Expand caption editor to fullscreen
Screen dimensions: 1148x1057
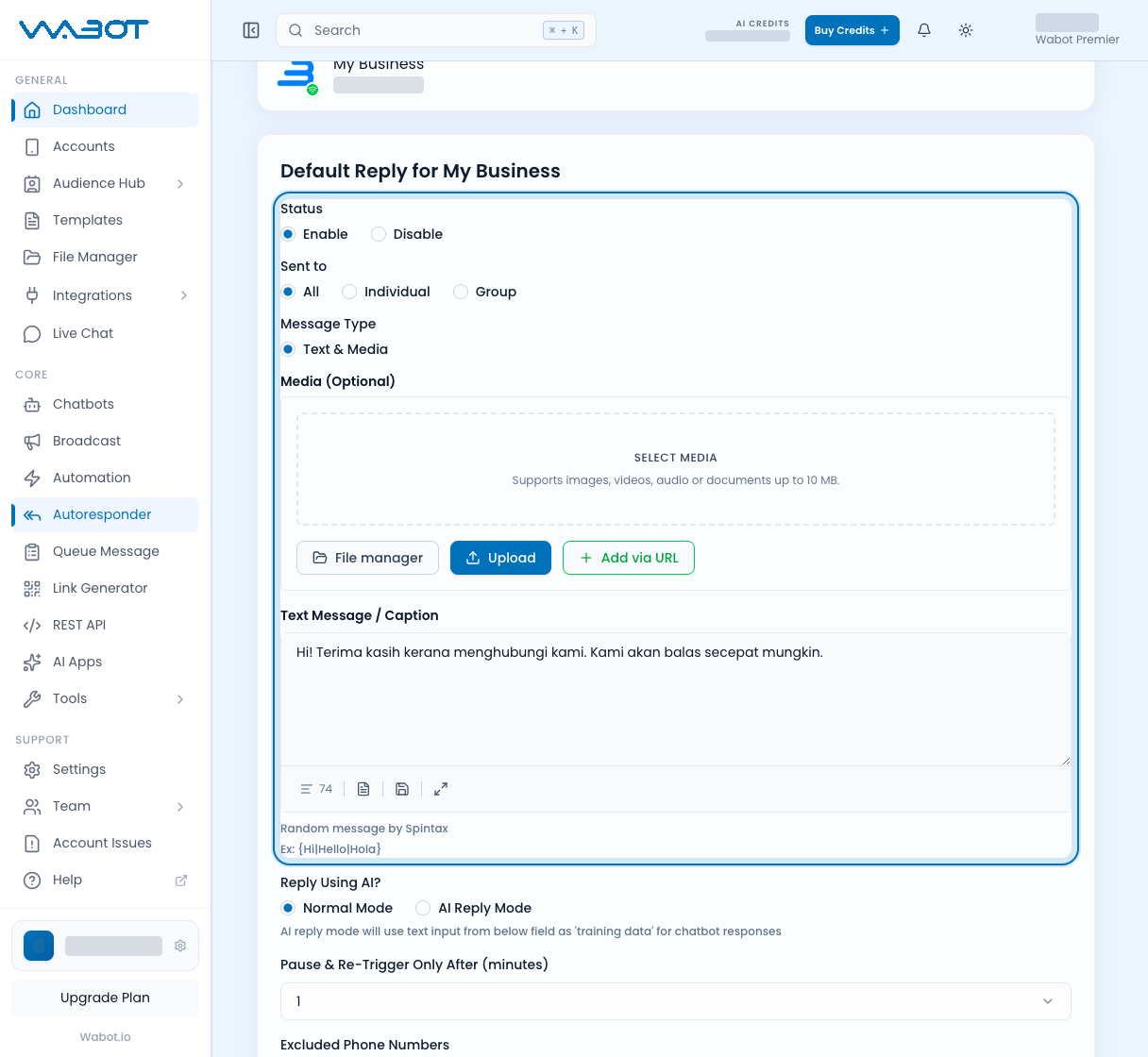[x=441, y=789]
